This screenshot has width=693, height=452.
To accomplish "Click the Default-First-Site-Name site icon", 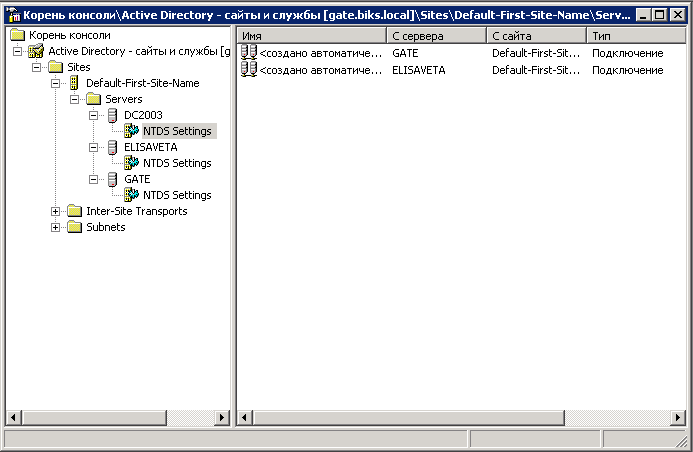I will 74,83.
